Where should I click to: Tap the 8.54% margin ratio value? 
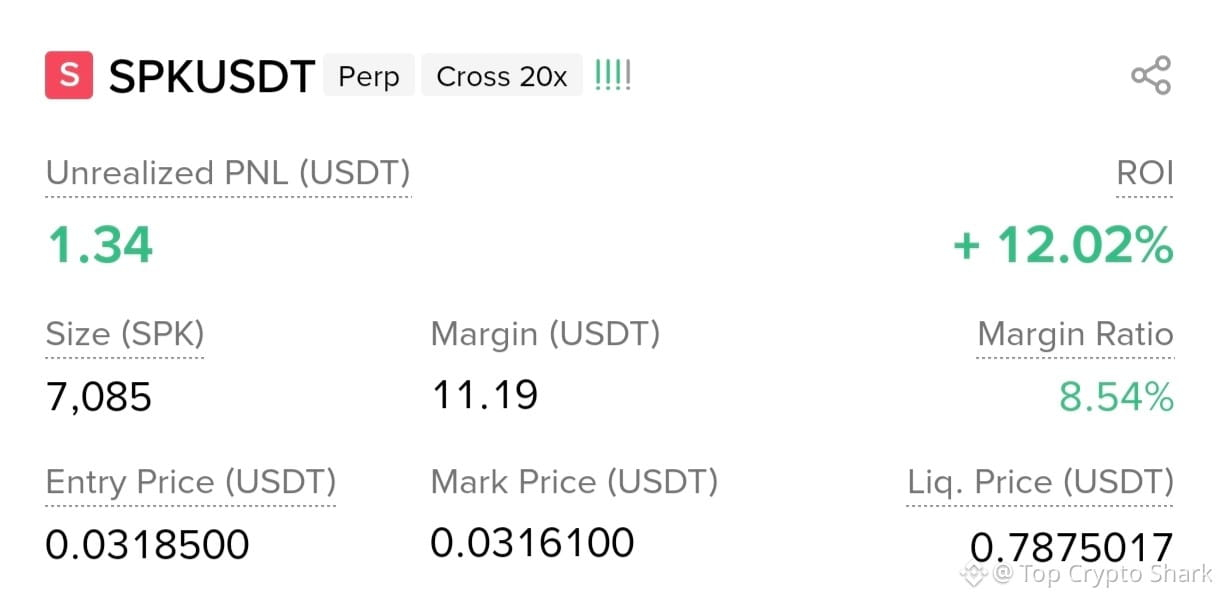tap(1116, 398)
